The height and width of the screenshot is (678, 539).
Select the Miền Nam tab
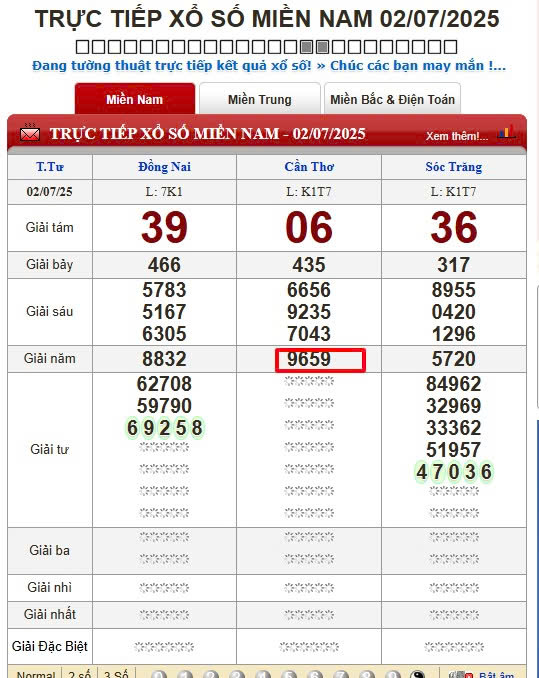coord(135,99)
